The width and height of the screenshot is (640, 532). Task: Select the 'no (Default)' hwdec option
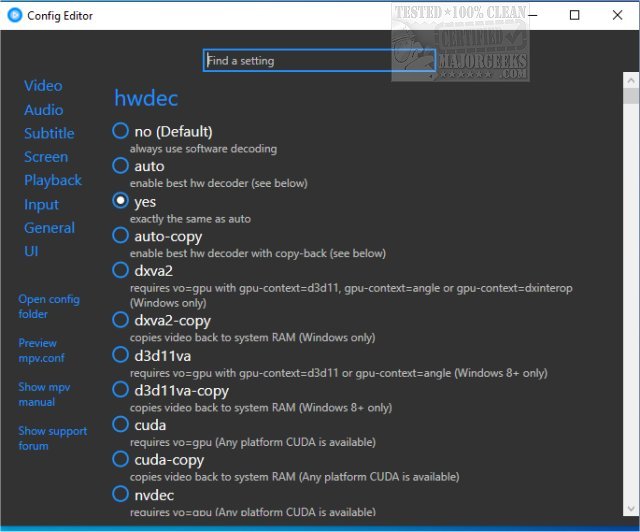click(x=120, y=131)
